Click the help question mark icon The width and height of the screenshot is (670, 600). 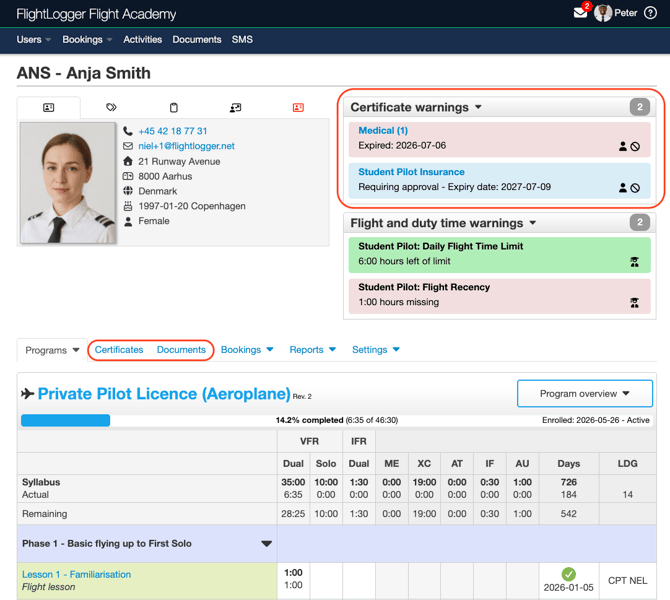(650, 13)
